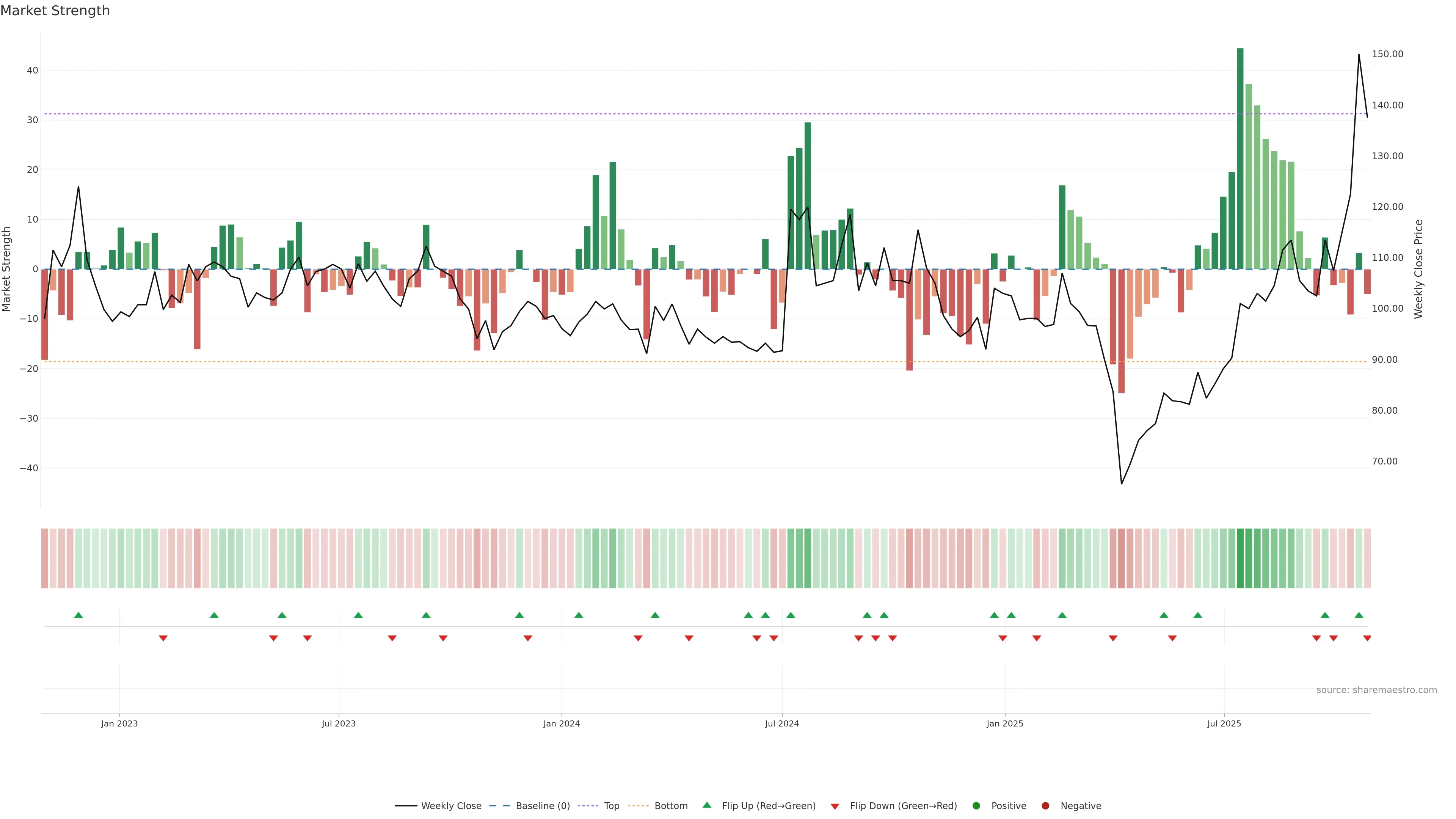Click the last red flip down marker

pyautogui.click(x=1367, y=638)
